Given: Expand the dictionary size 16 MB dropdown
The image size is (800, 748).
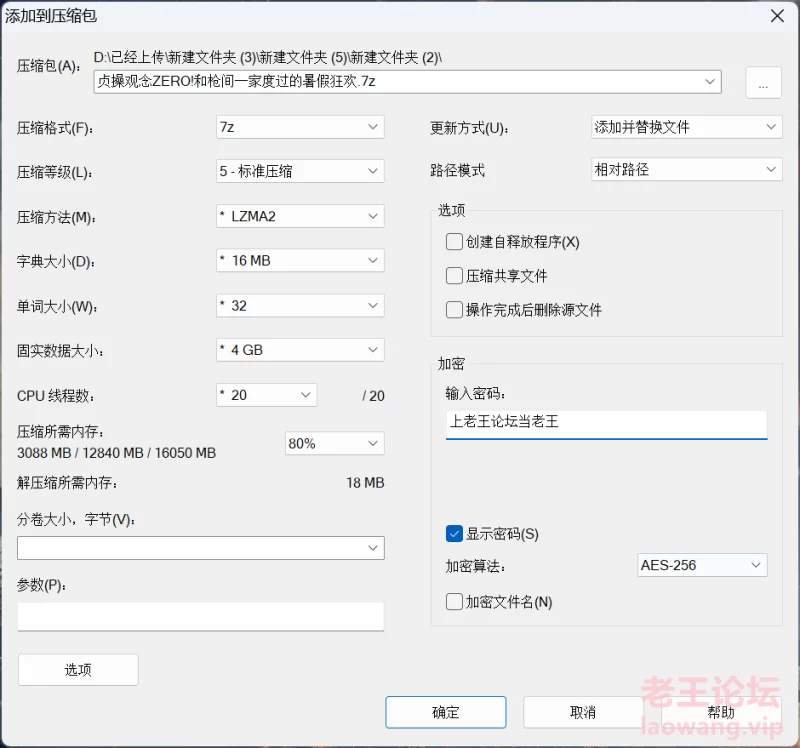Looking at the screenshot, I should tap(300, 260).
